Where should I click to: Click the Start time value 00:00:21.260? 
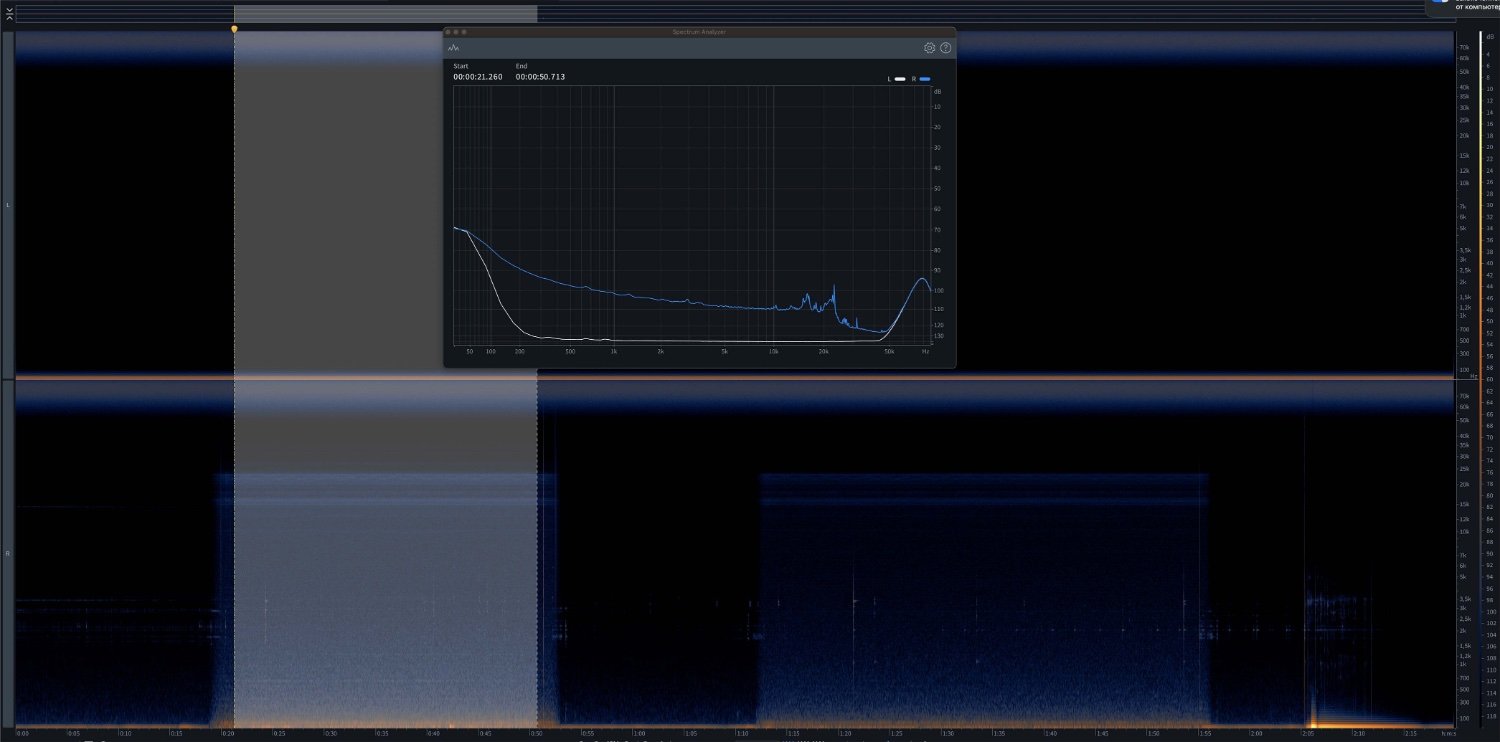click(x=478, y=77)
